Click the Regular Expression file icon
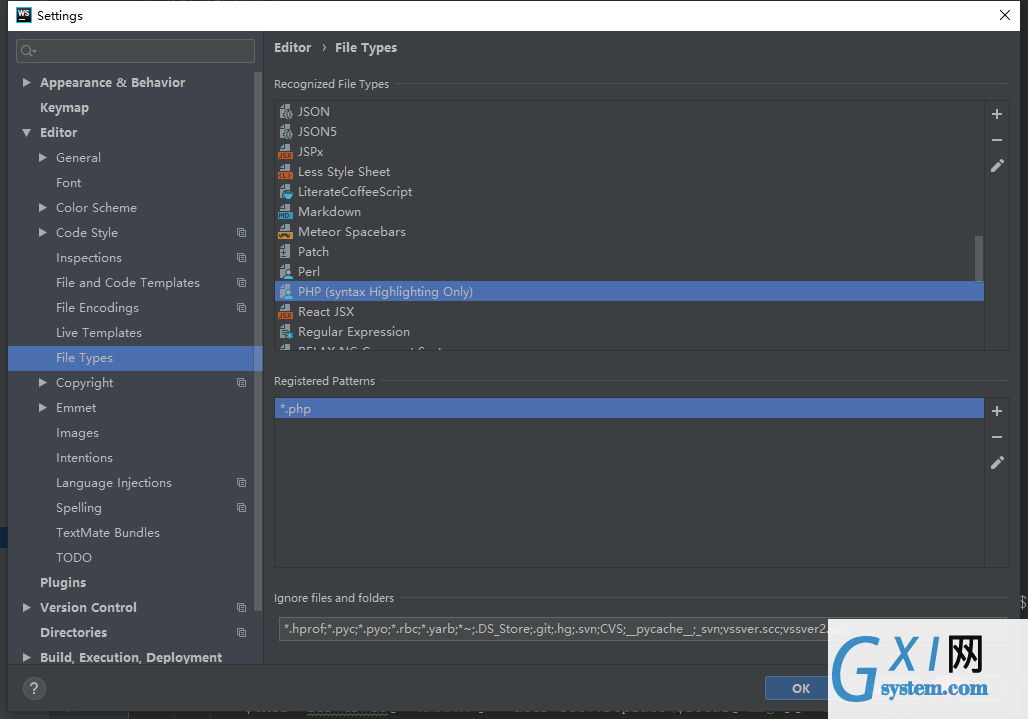The image size is (1028, 719). coord(285,332)
